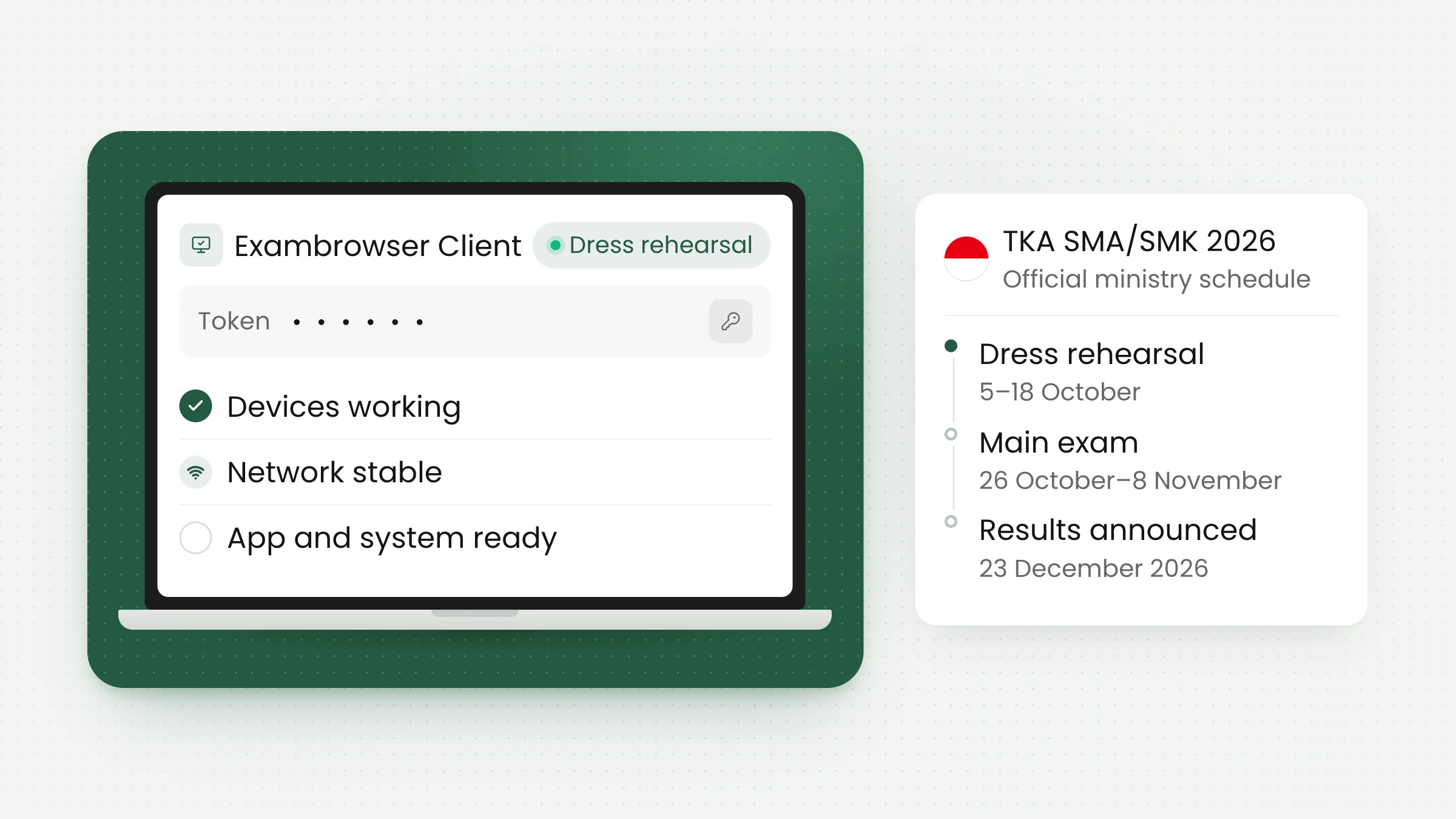Select the Main exam timeline marker
Viewport: 1456px width, 819px height.
(x=951, y=434)
